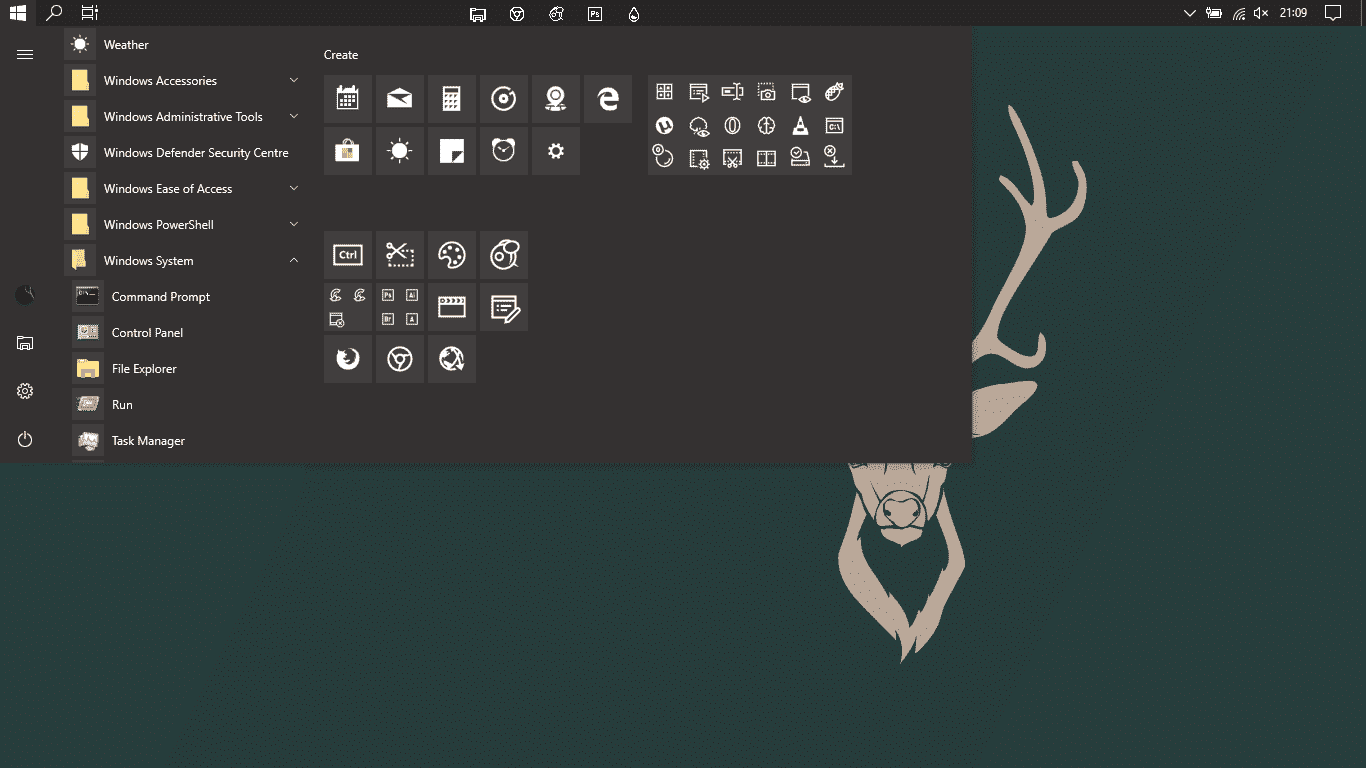Launch Command Prompt
Viewport: 1366px width, 768px height.
tap(186, 297)
